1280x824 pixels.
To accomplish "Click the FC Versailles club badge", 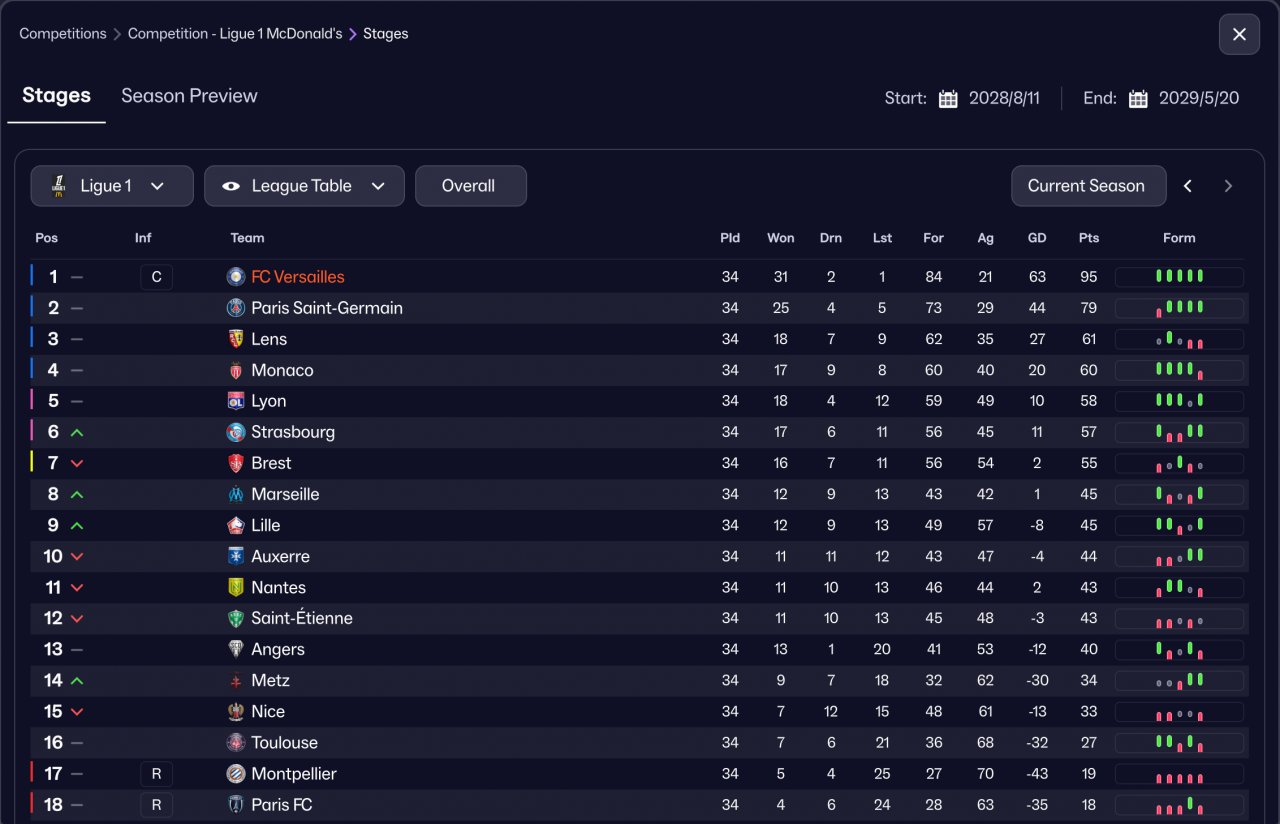I will click(x=236, y=277).
